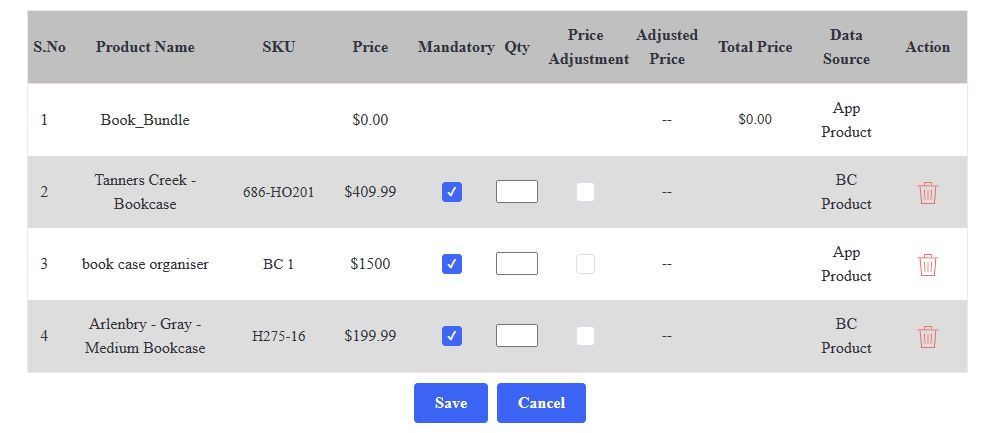Delete the book case organiser row

pos(928,264)
